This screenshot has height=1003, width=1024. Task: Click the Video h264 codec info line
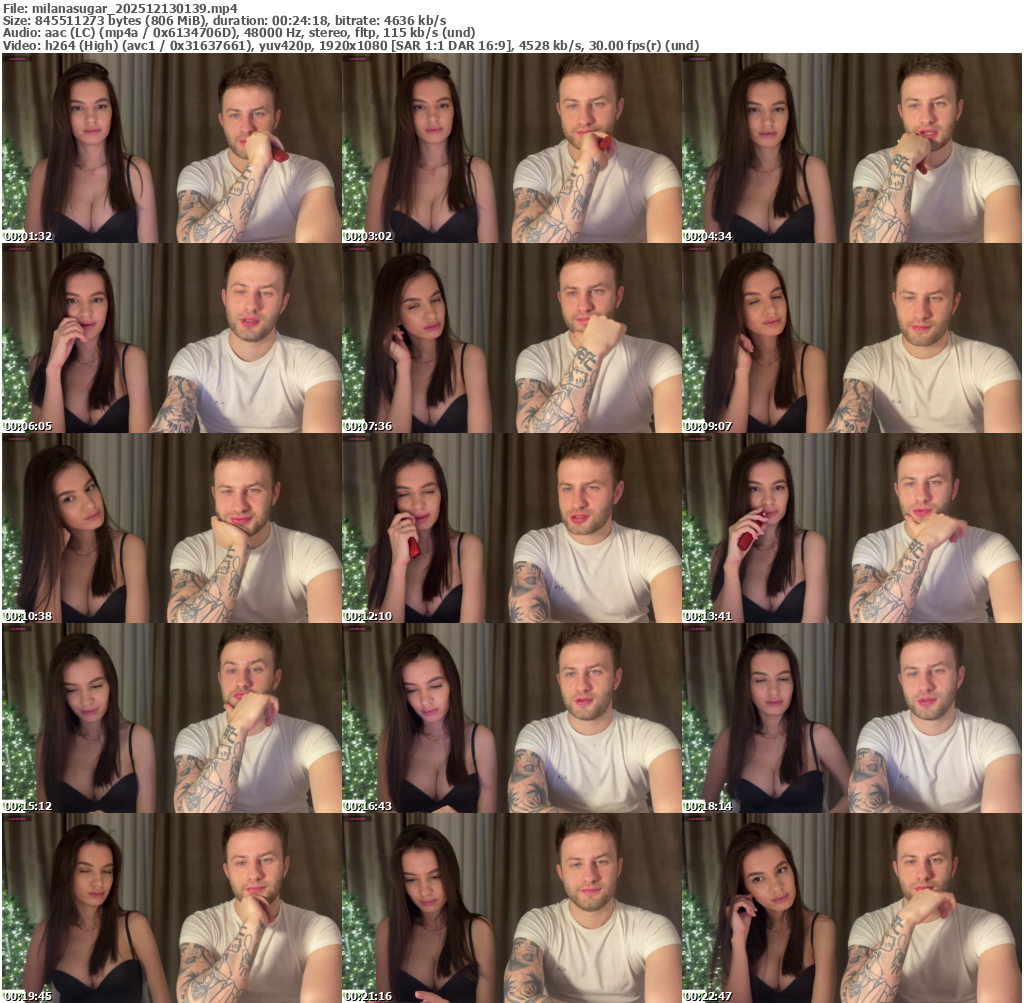[350, 46]
